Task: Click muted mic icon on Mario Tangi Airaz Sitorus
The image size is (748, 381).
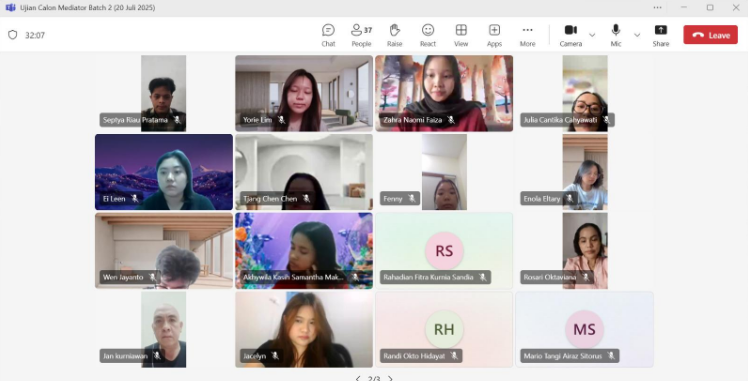Action: pyautogui.click(x=611, y=356)
